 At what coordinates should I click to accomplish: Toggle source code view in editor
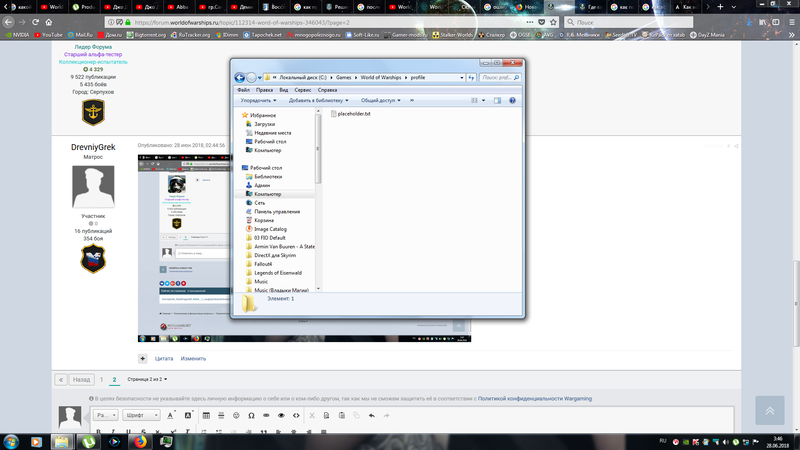[296, 415]
